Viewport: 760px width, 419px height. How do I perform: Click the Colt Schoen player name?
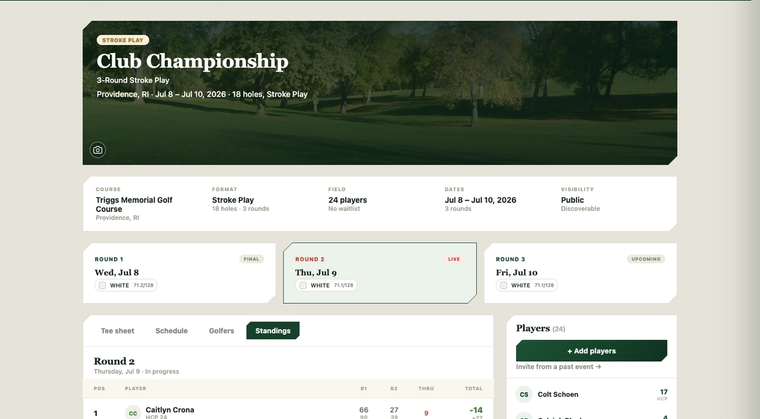(x=558, y=394)
